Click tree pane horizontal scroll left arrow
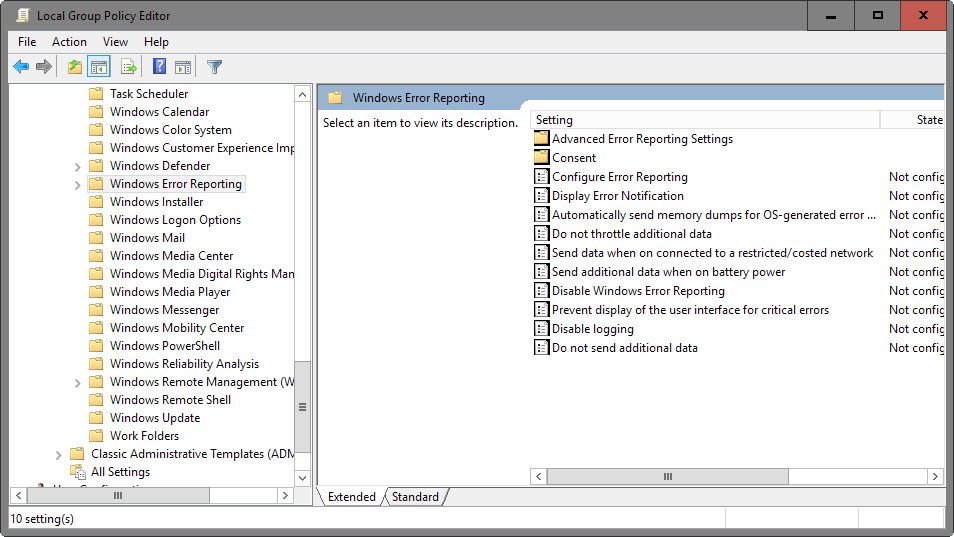 click(x=18, y=496)
